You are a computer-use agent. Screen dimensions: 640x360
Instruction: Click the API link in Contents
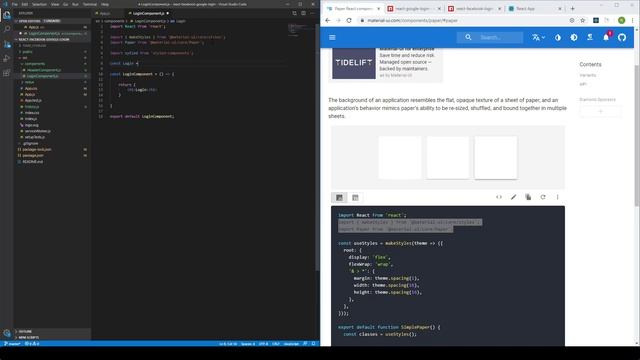click(x=583, y=84)
